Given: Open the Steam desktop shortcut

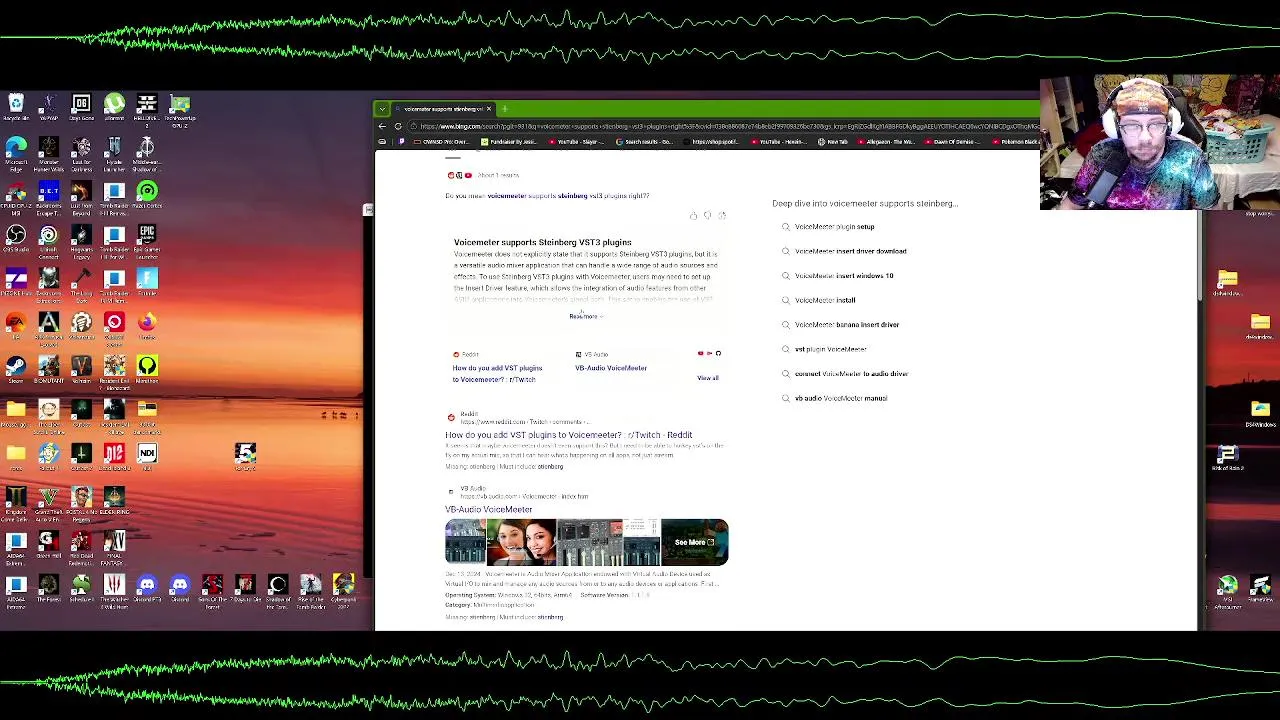Looking at the screenshot, I should click(16, 368).
